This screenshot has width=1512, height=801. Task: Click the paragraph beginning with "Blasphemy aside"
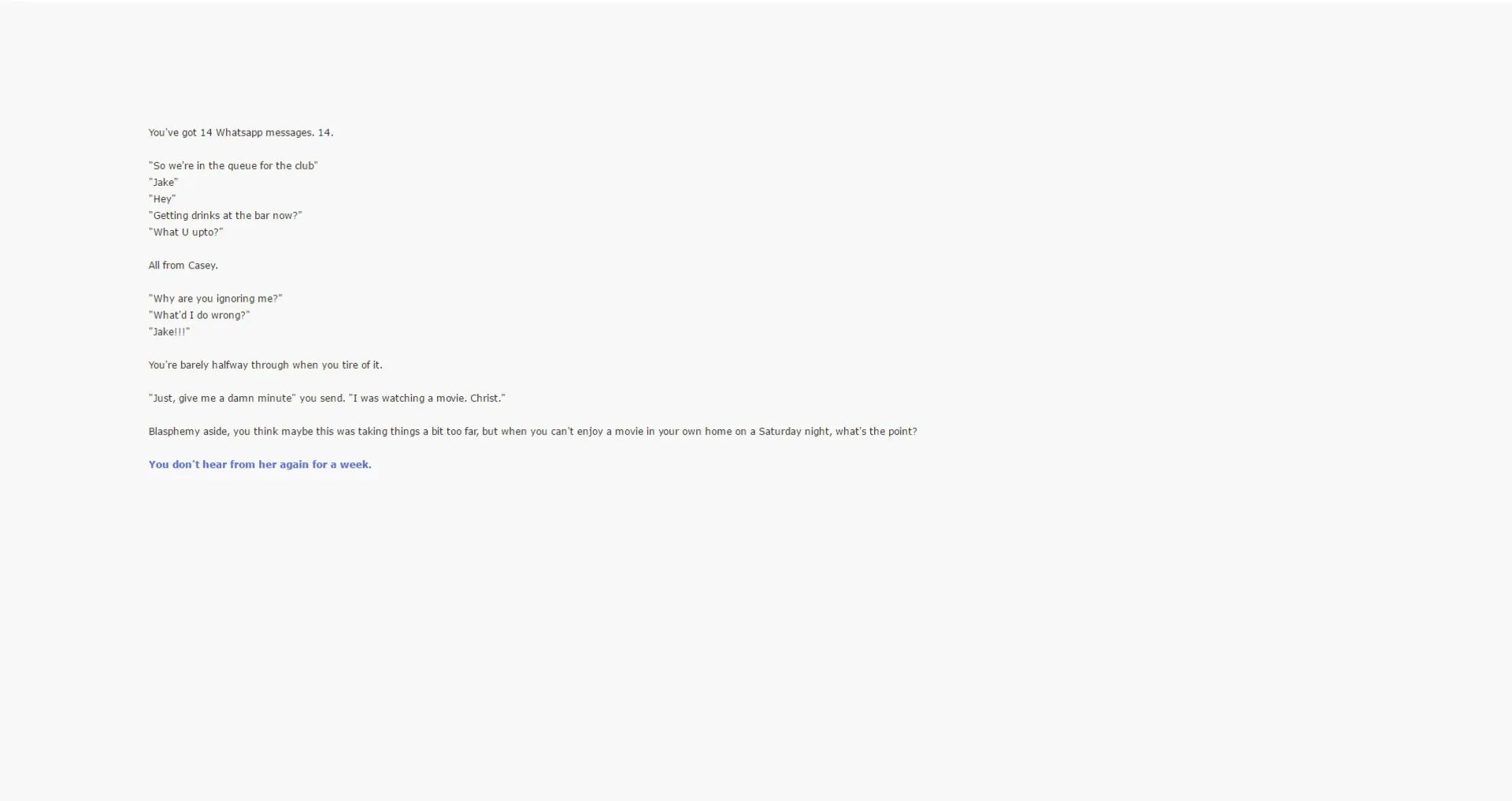(x=532, y=431)
